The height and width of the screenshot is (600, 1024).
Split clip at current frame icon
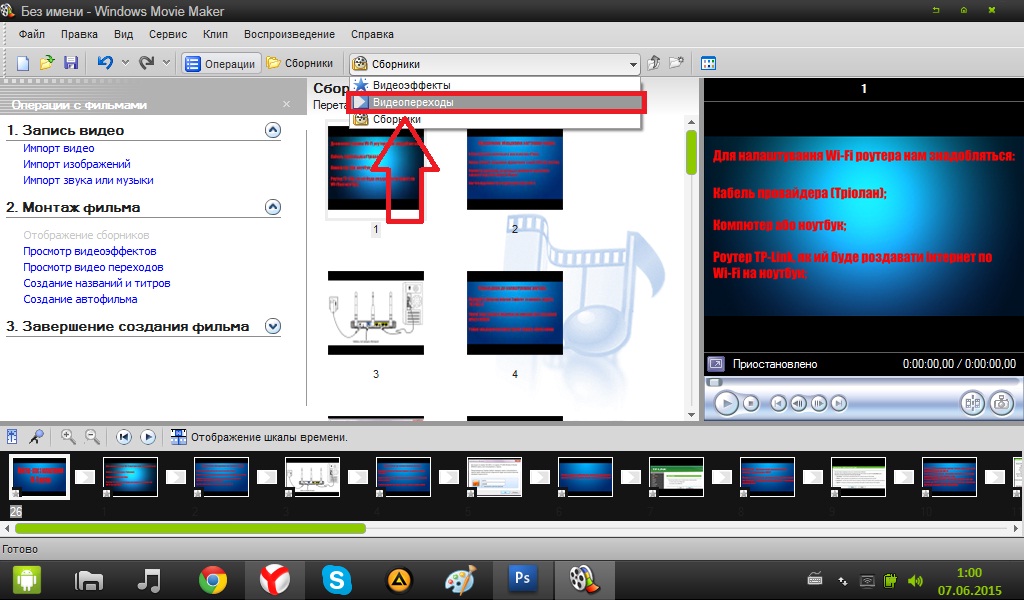(x=972, y=403)
